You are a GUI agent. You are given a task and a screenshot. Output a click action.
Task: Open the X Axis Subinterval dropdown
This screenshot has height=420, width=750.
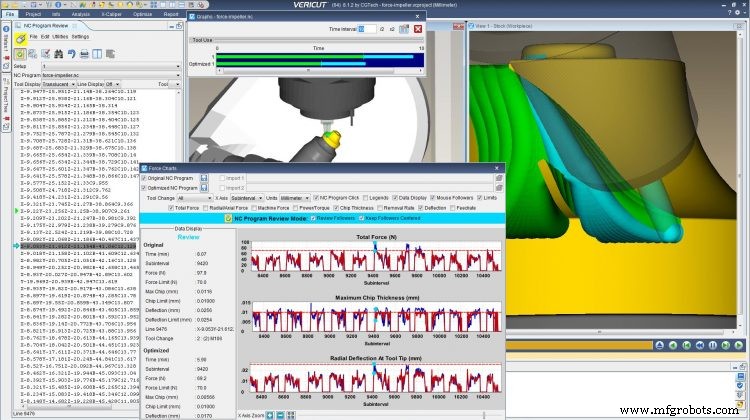point(247,198)
